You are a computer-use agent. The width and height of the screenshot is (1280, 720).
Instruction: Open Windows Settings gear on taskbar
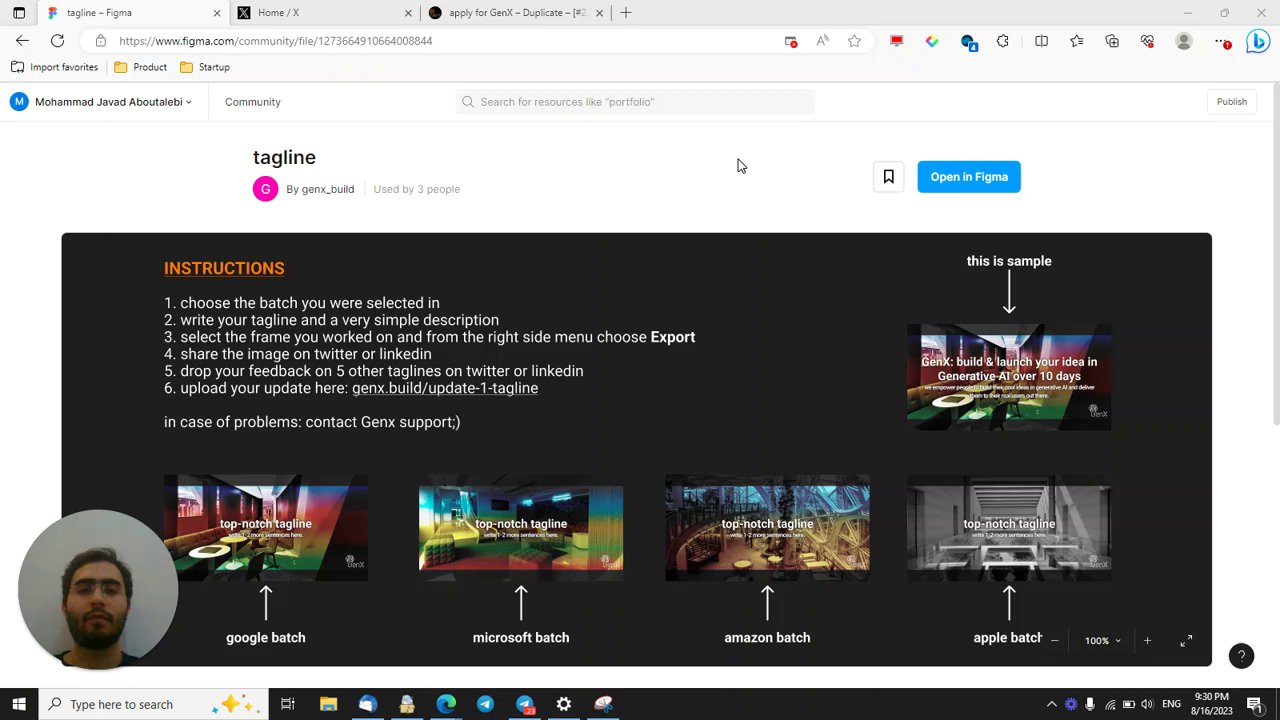coord(564,704)
